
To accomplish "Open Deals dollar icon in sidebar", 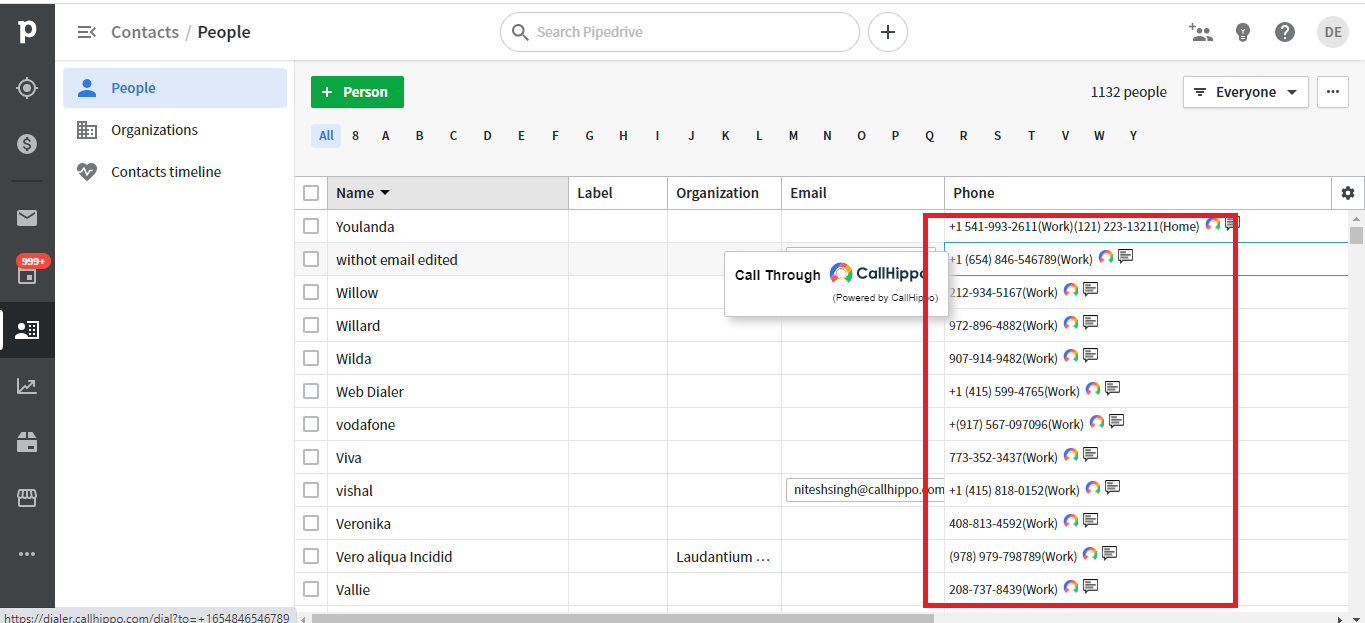I will (27, 144).
